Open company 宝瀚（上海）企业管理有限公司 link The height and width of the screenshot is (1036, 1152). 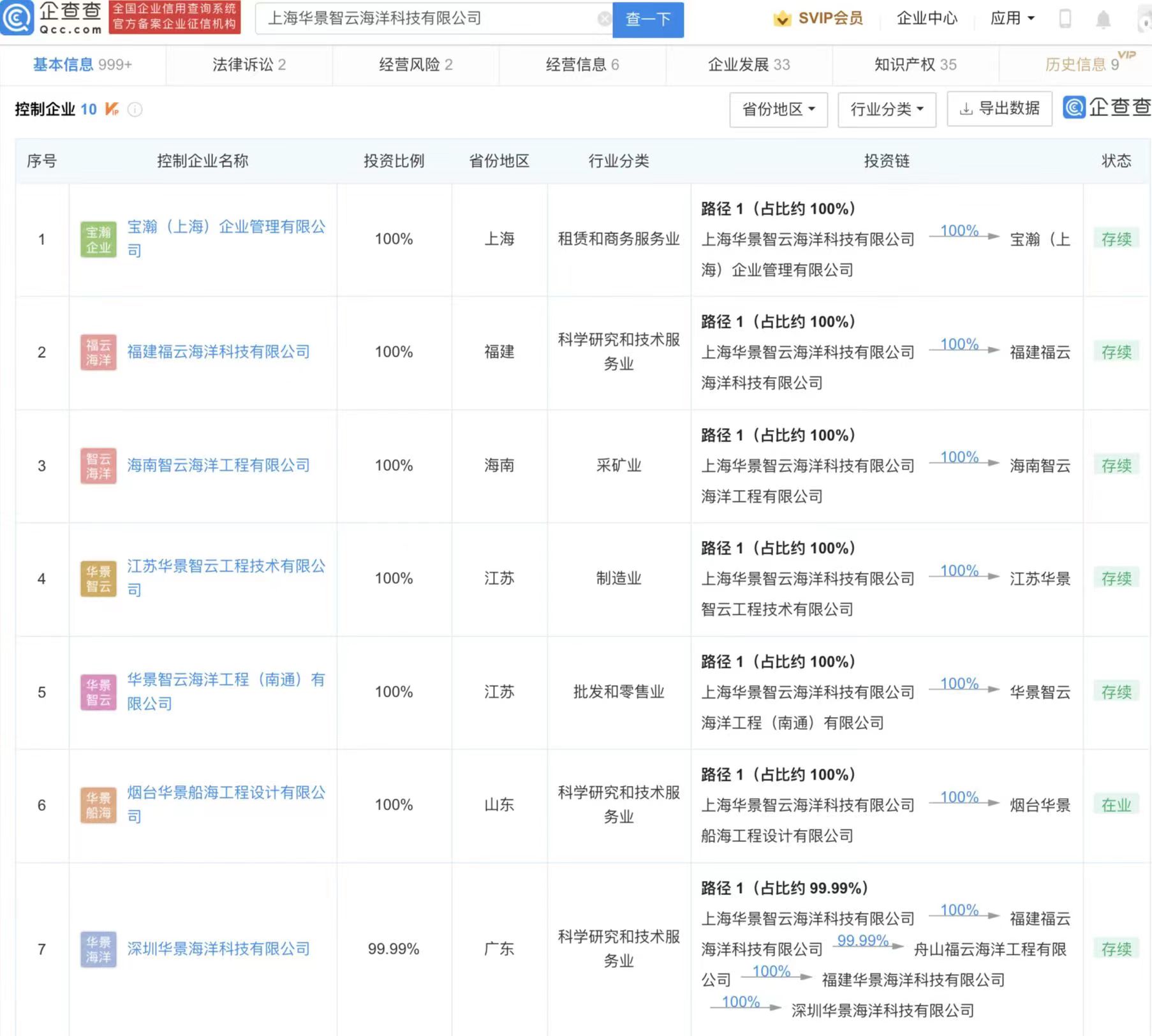[226, 239]
